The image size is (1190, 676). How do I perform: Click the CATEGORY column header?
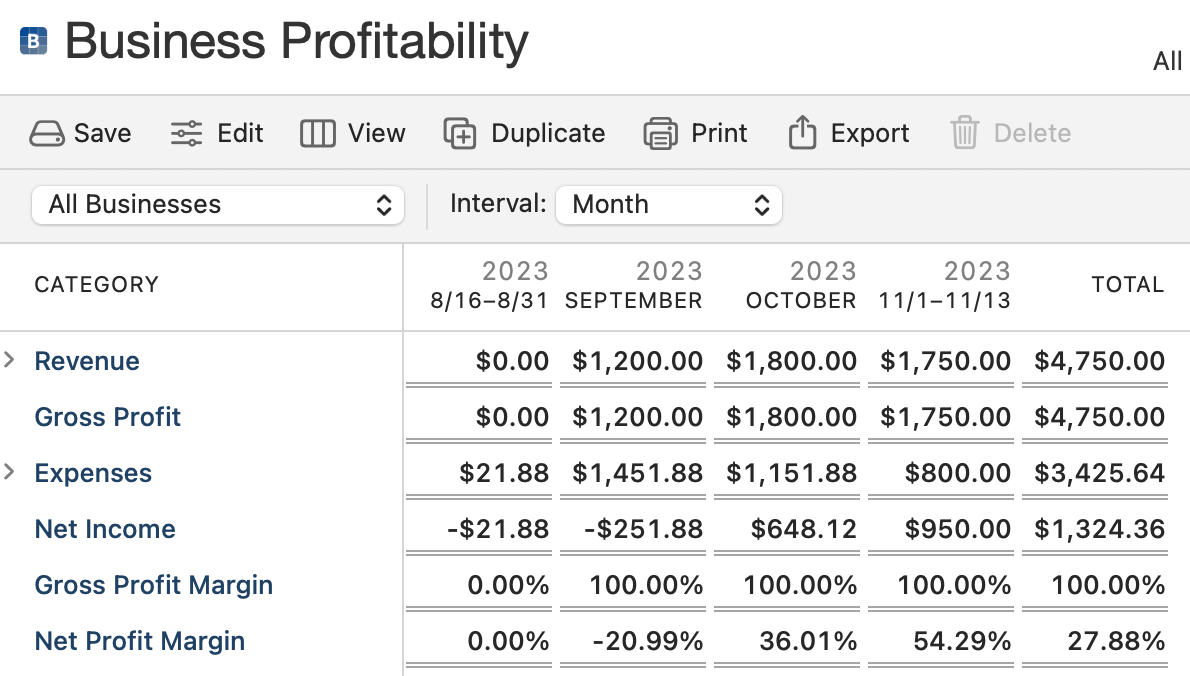(x=97, y=285)
